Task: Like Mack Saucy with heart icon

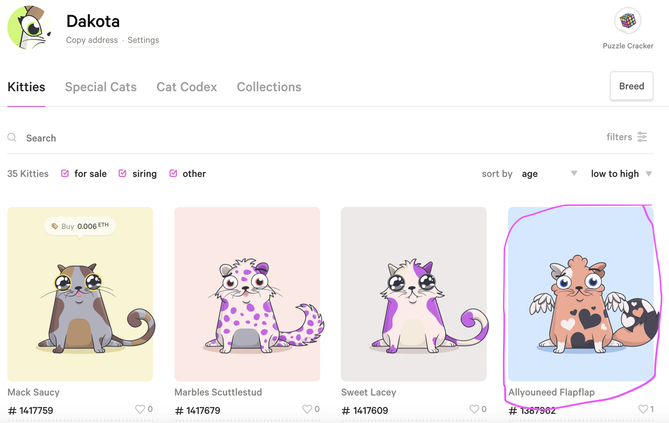Action: (139, 409)
